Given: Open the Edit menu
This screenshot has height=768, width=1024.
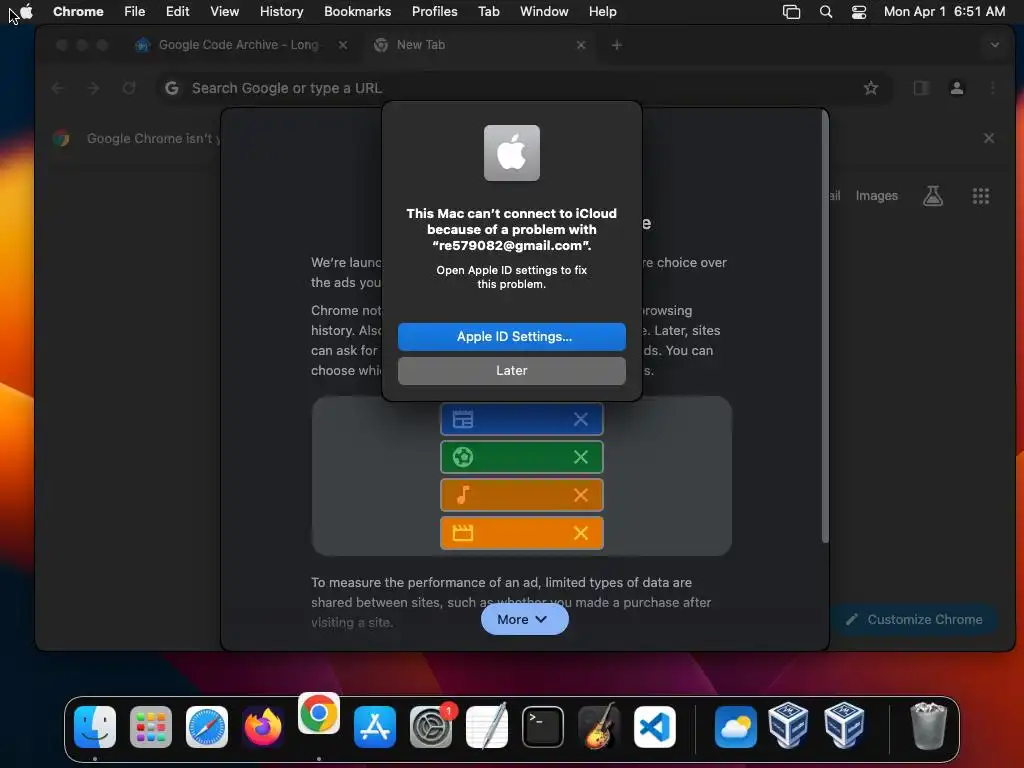Looking at the screenshot, I should 177,11.
